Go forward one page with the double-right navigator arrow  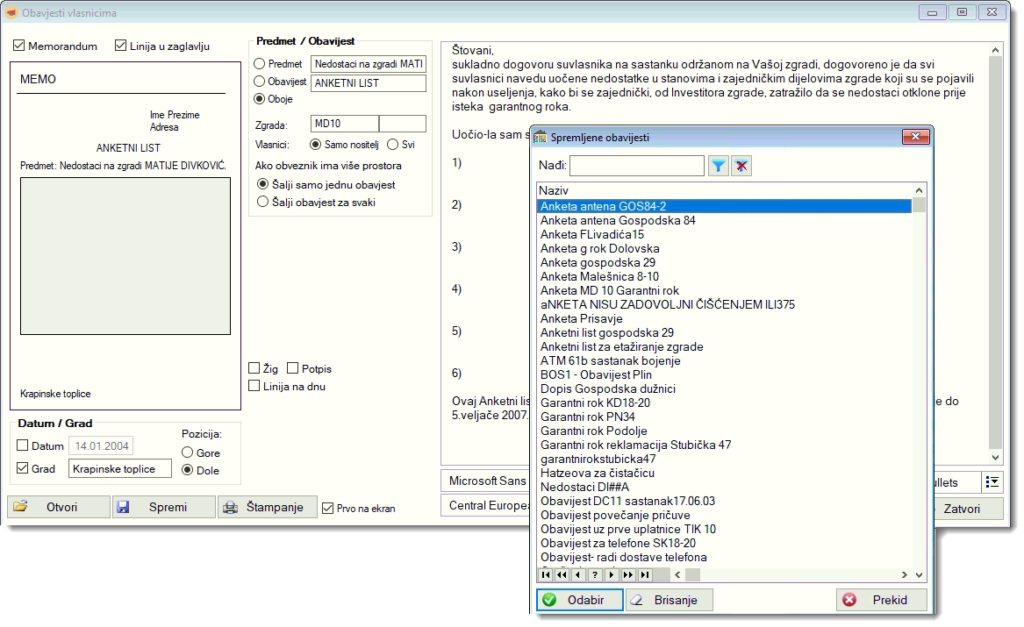pos(628,575)
